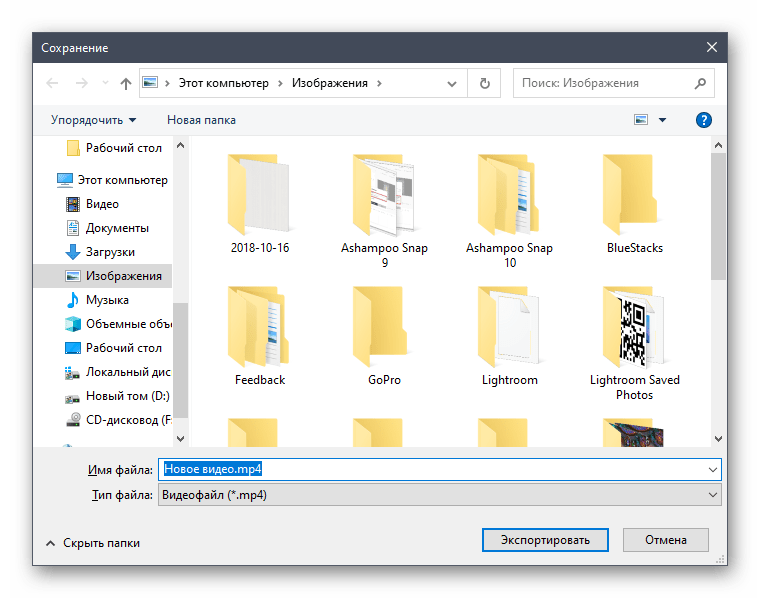Open 'Локальный диск' in the sidebar

(x=118, y=372)
